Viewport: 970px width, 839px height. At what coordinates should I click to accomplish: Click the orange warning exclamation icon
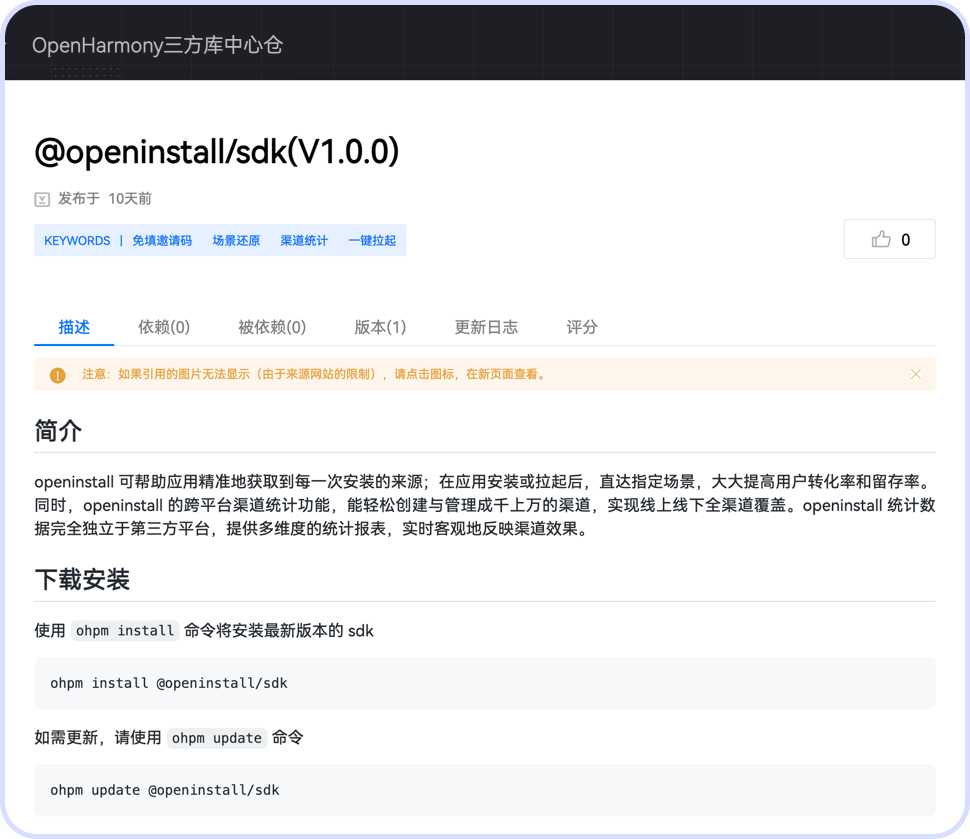click(x=58, y=375)
